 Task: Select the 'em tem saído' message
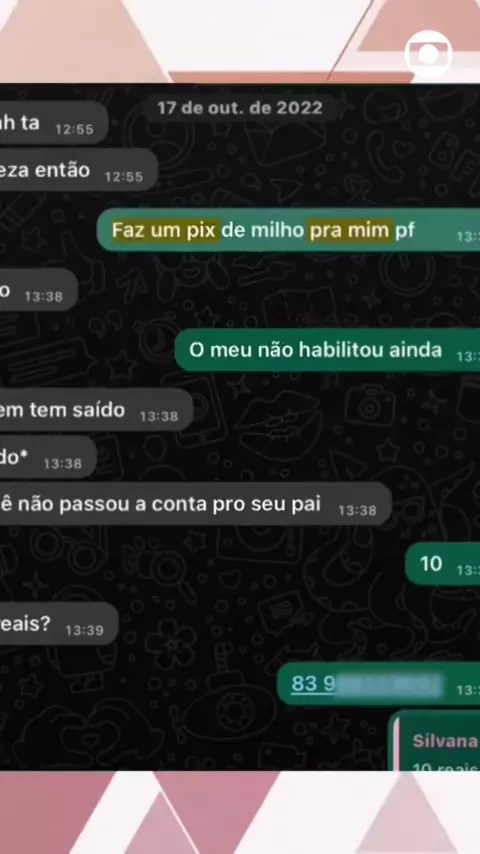96,410
